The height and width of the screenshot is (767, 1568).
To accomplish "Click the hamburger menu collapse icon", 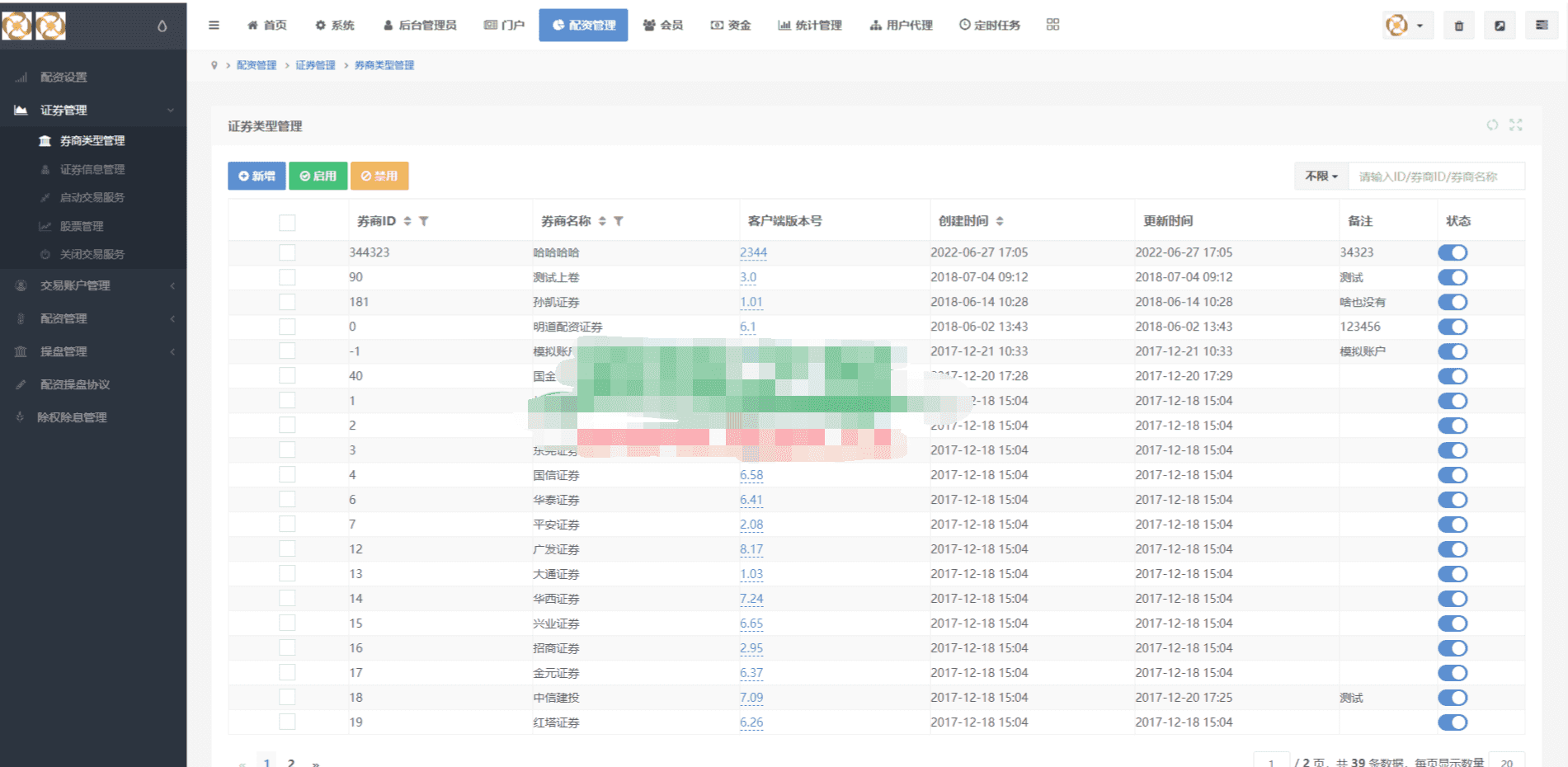I will point(214,25).
